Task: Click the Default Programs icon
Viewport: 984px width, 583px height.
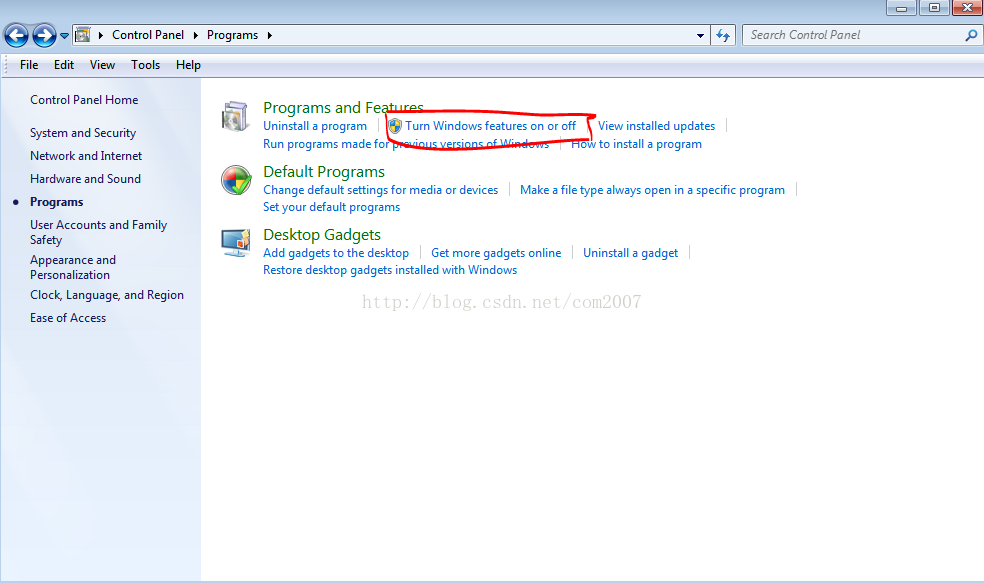Action: pos(236,180)
